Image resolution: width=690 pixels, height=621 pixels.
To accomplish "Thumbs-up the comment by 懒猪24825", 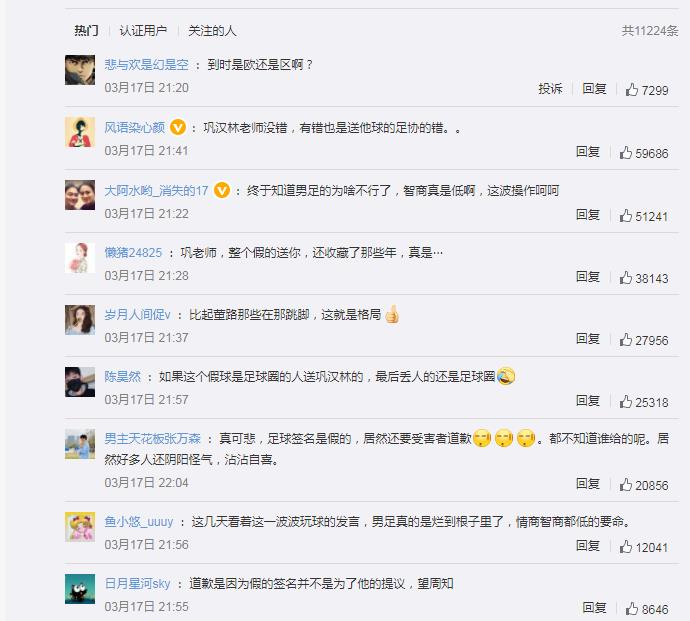I will (x=625, y=278).
